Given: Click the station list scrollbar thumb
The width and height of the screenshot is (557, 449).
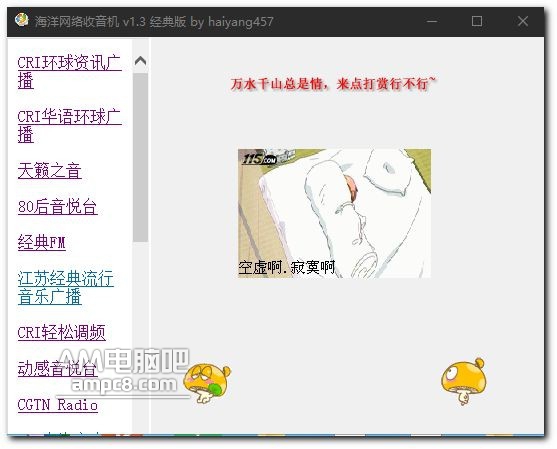Looking at the screenshot, I should 141,157.
